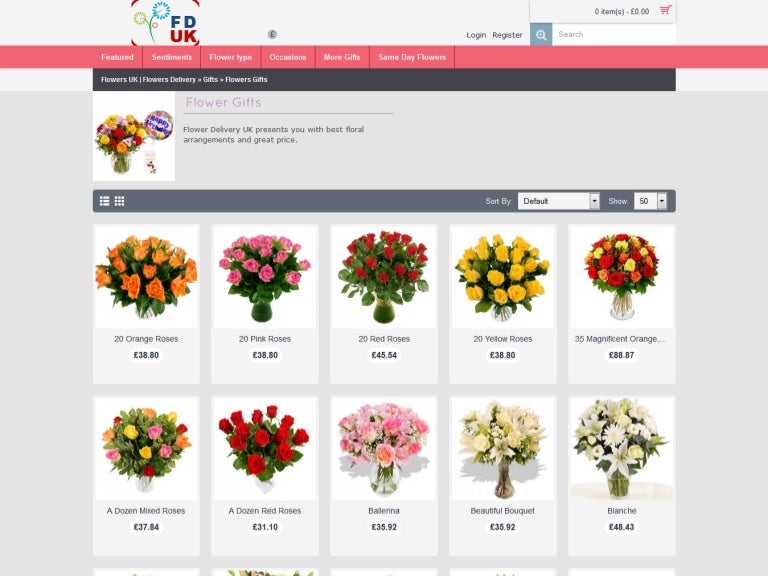
Task: Click the Login link
Action: (476, 35)
